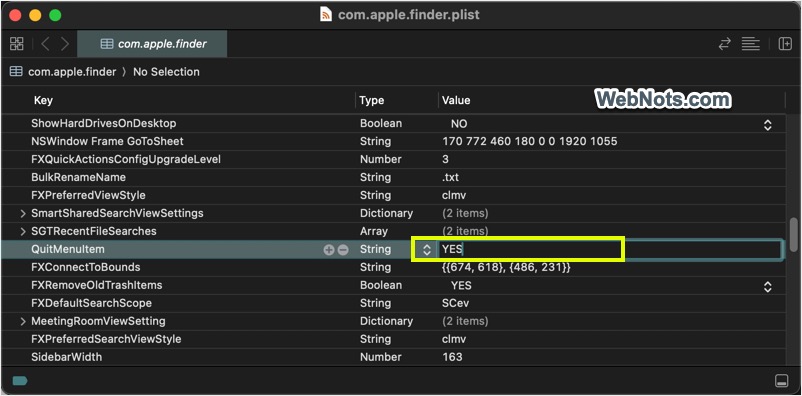This screenshot has height=396, width=802.
Task: Click the Boolean type of ShowHardDrivesOnDesktop
Action: [x=381, y=123]
